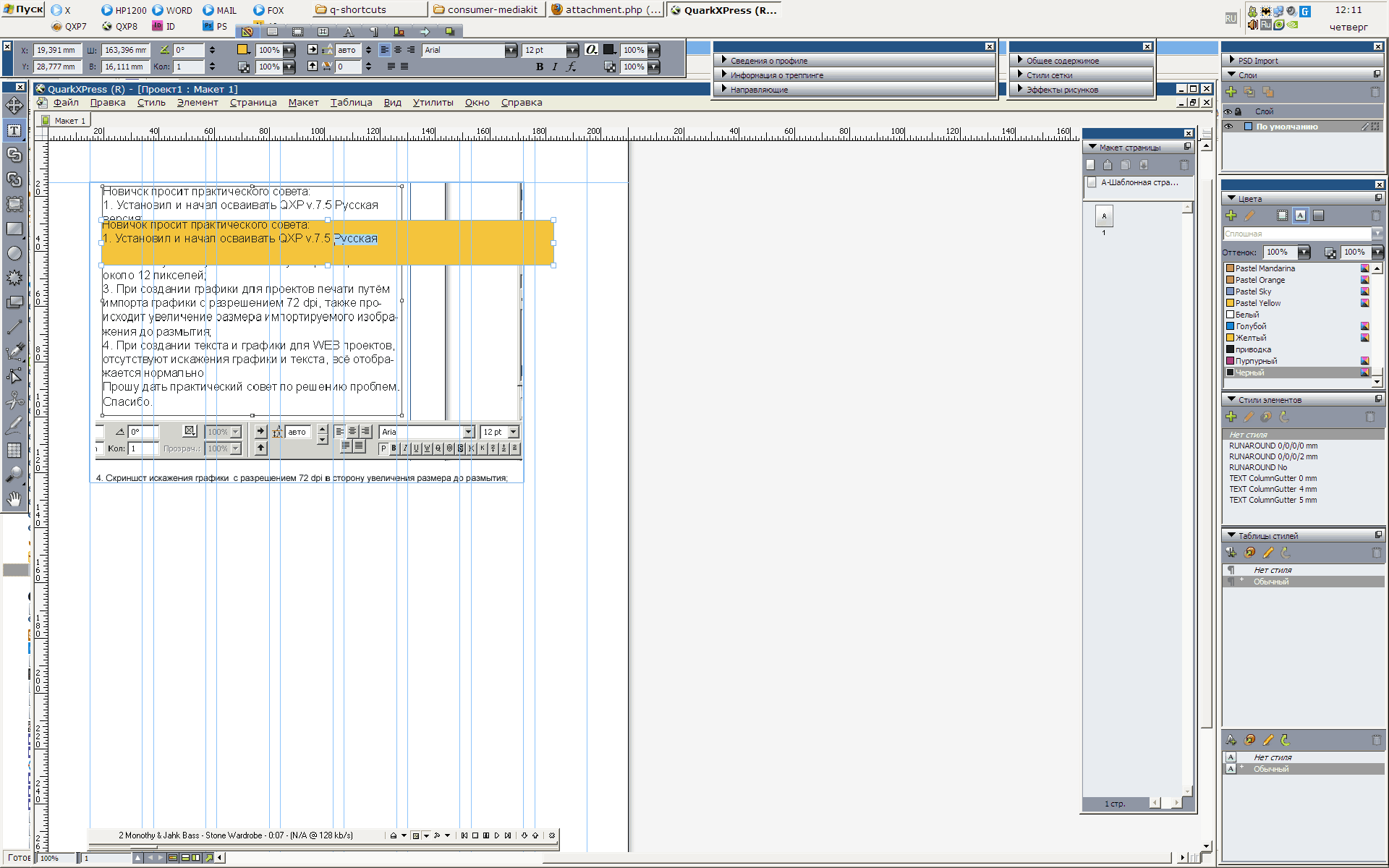Toggle visibility of По умолчанию layer
1389x868 pixels.
click(1228, 127)
